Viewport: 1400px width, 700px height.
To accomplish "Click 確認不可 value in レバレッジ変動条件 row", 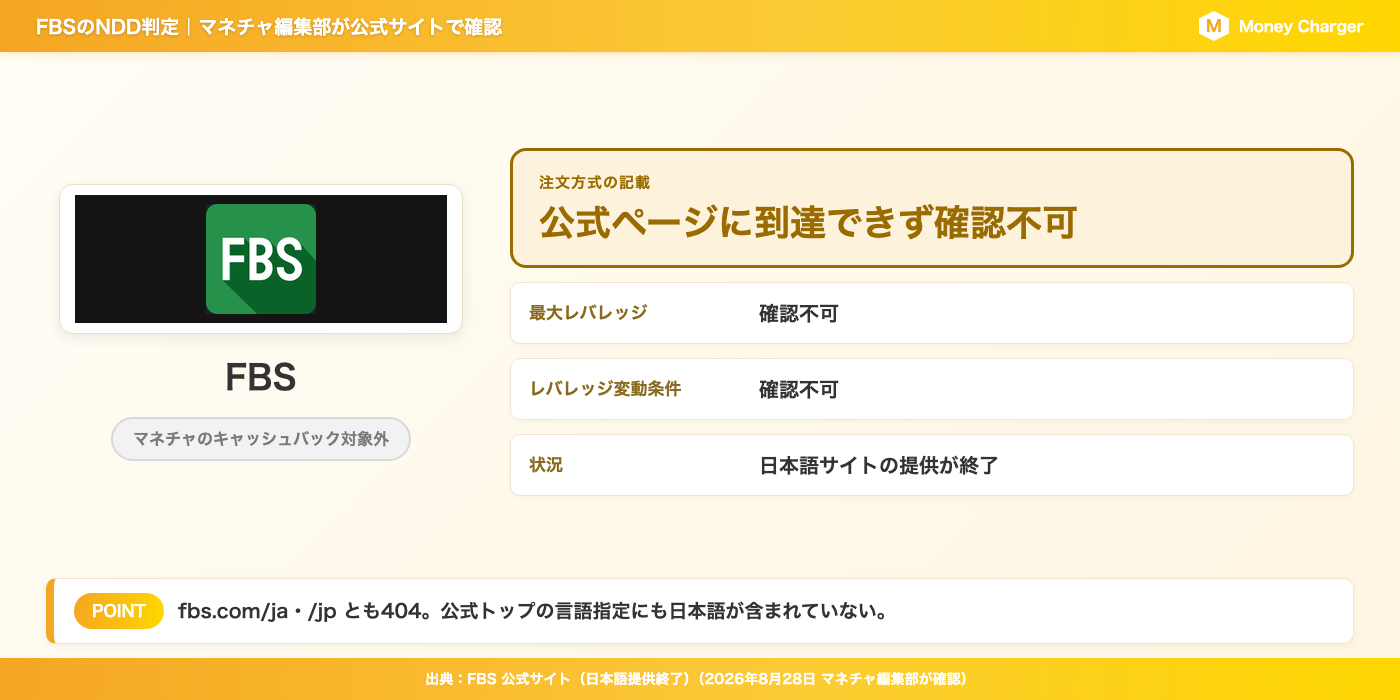I will click(x=798, y=389).
